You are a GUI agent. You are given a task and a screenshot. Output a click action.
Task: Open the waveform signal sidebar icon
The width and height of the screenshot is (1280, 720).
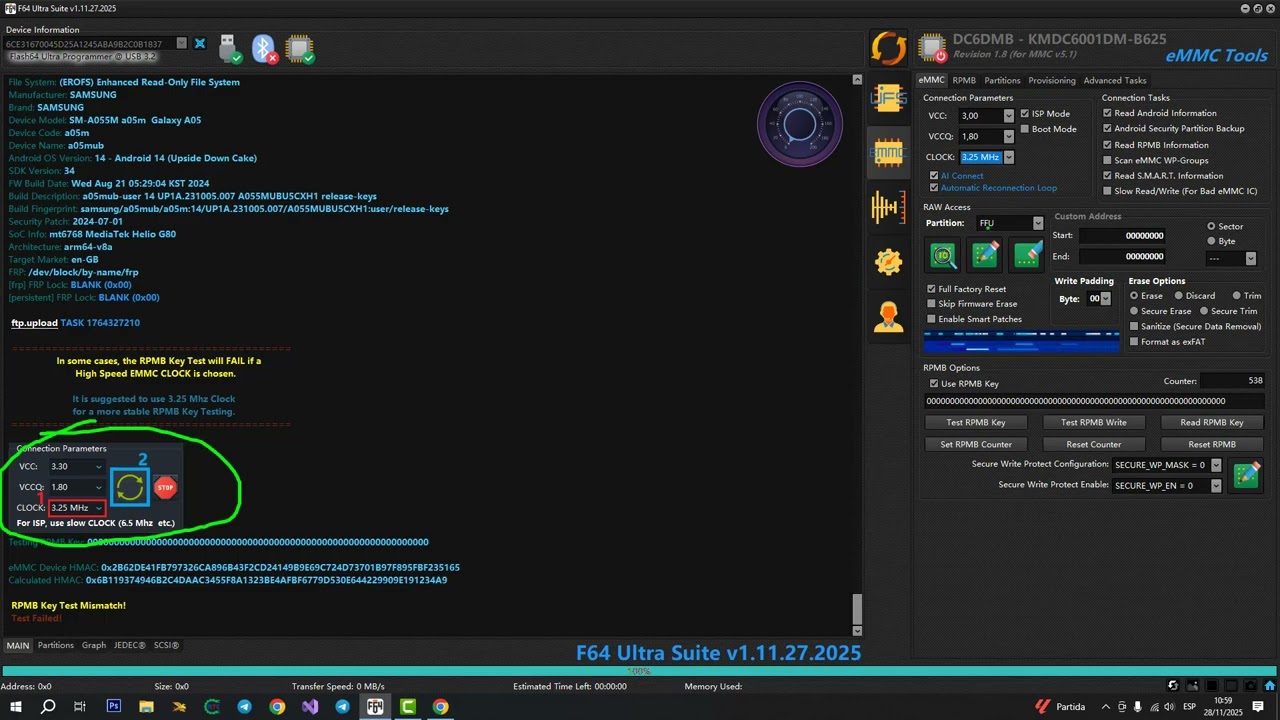[888, 207]
